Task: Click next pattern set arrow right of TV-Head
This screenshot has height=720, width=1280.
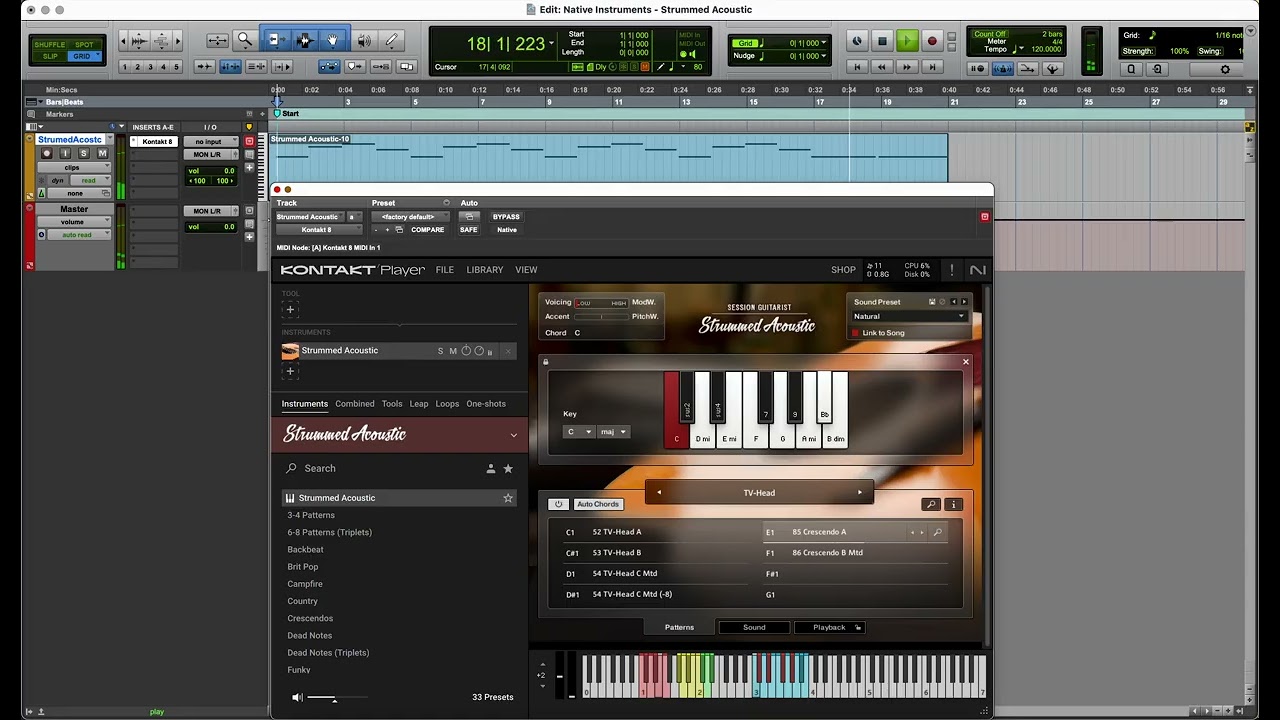Action: click(859, 493)
